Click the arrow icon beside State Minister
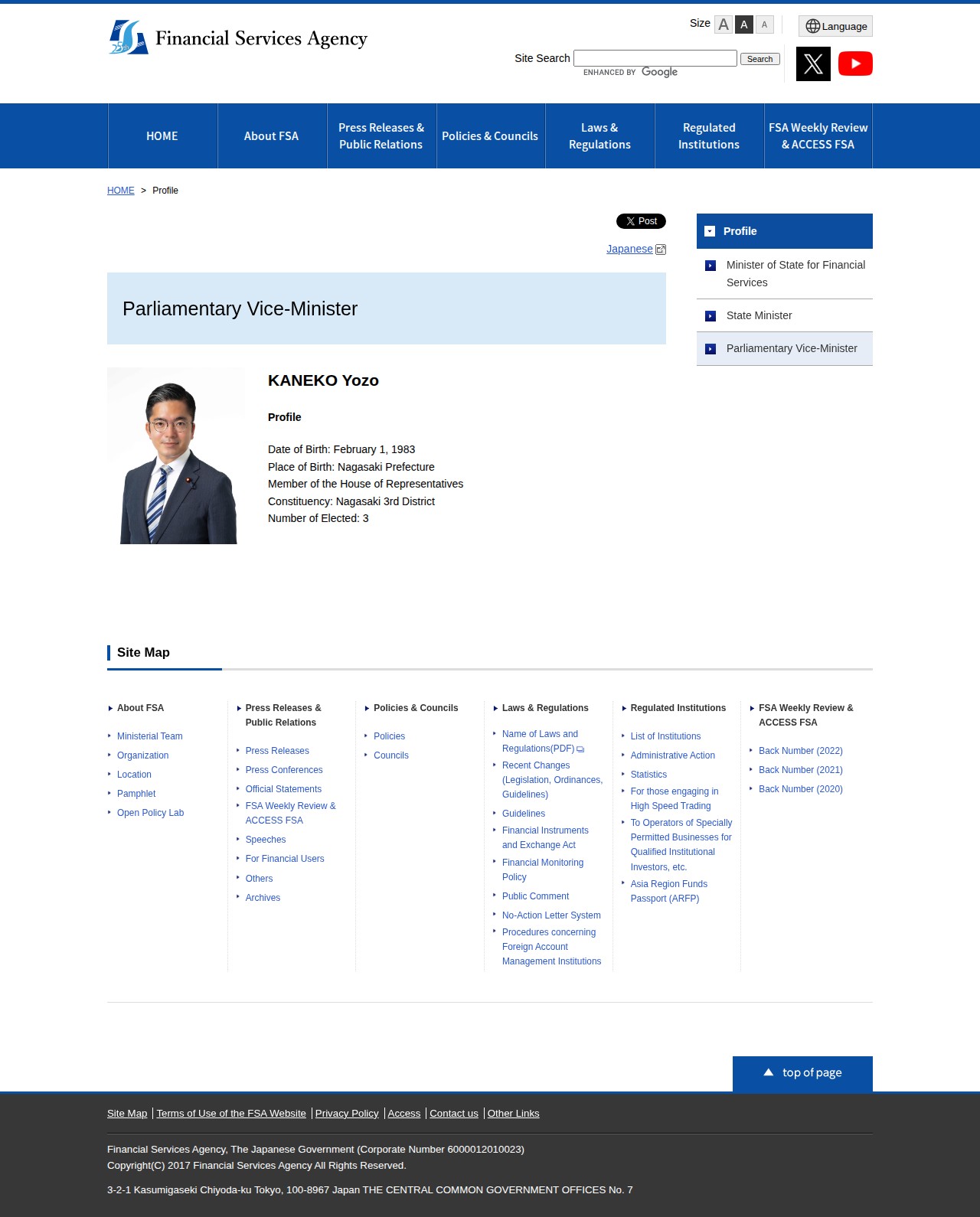The image size is (980, 1217). coord(710,316)
